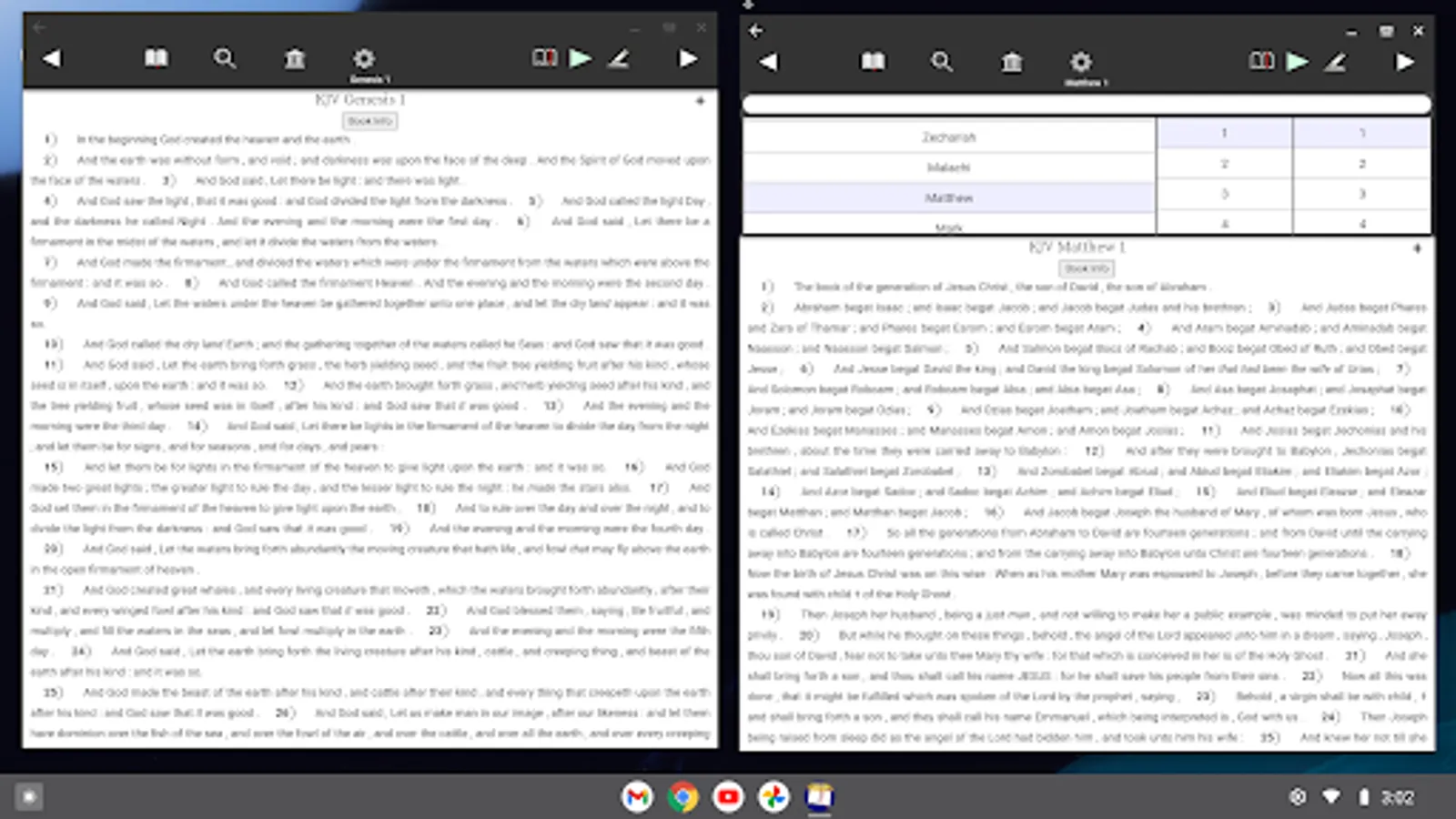Go to next chapter in Genesis window
Screen dimensions: 1456x819
coord(688,58)
